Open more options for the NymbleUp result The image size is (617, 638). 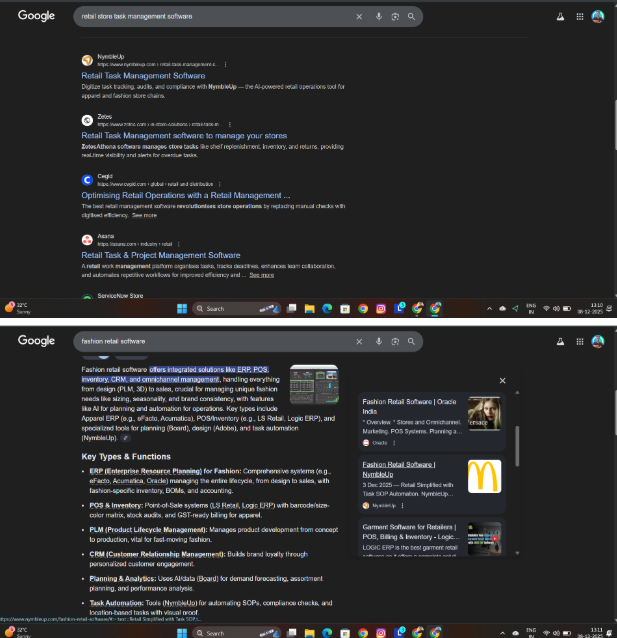click(225, 64)
